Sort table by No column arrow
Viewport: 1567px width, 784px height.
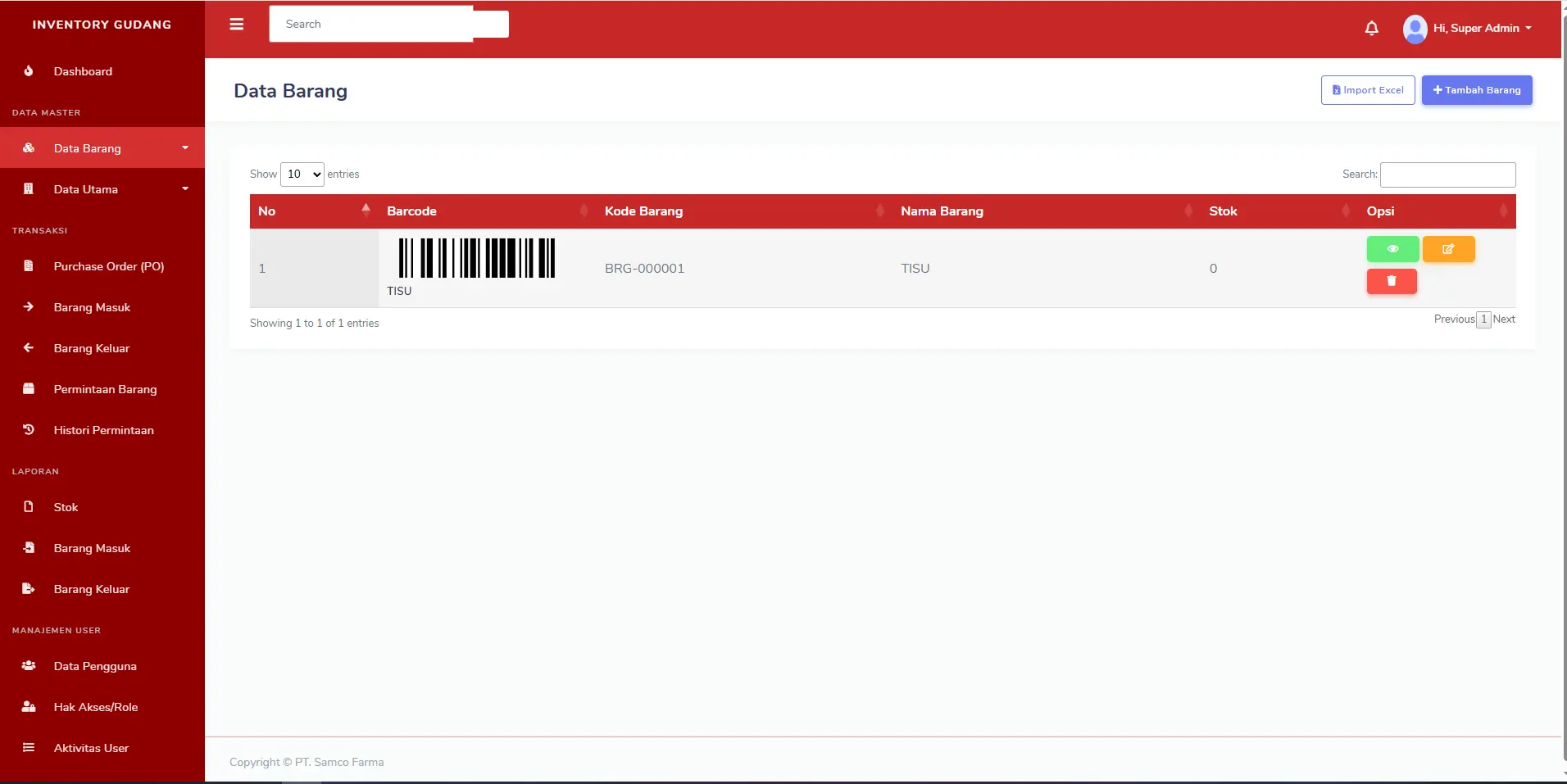click(x=366, y=211)
